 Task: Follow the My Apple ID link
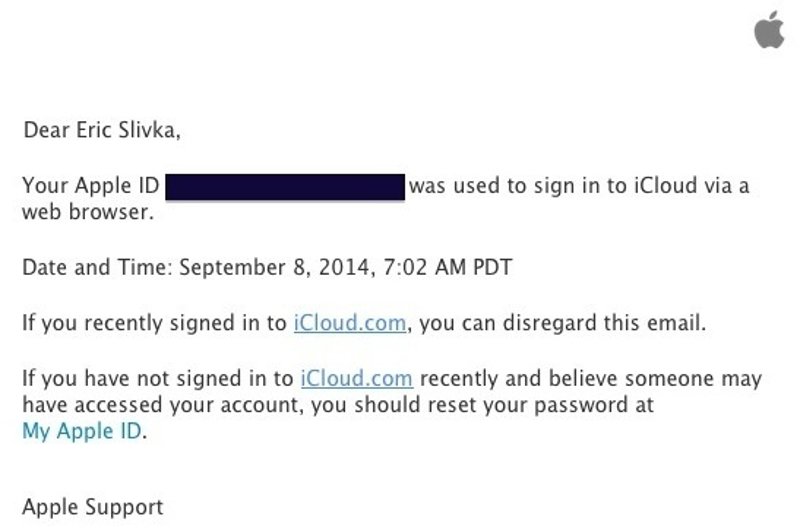tap(83, 432)
